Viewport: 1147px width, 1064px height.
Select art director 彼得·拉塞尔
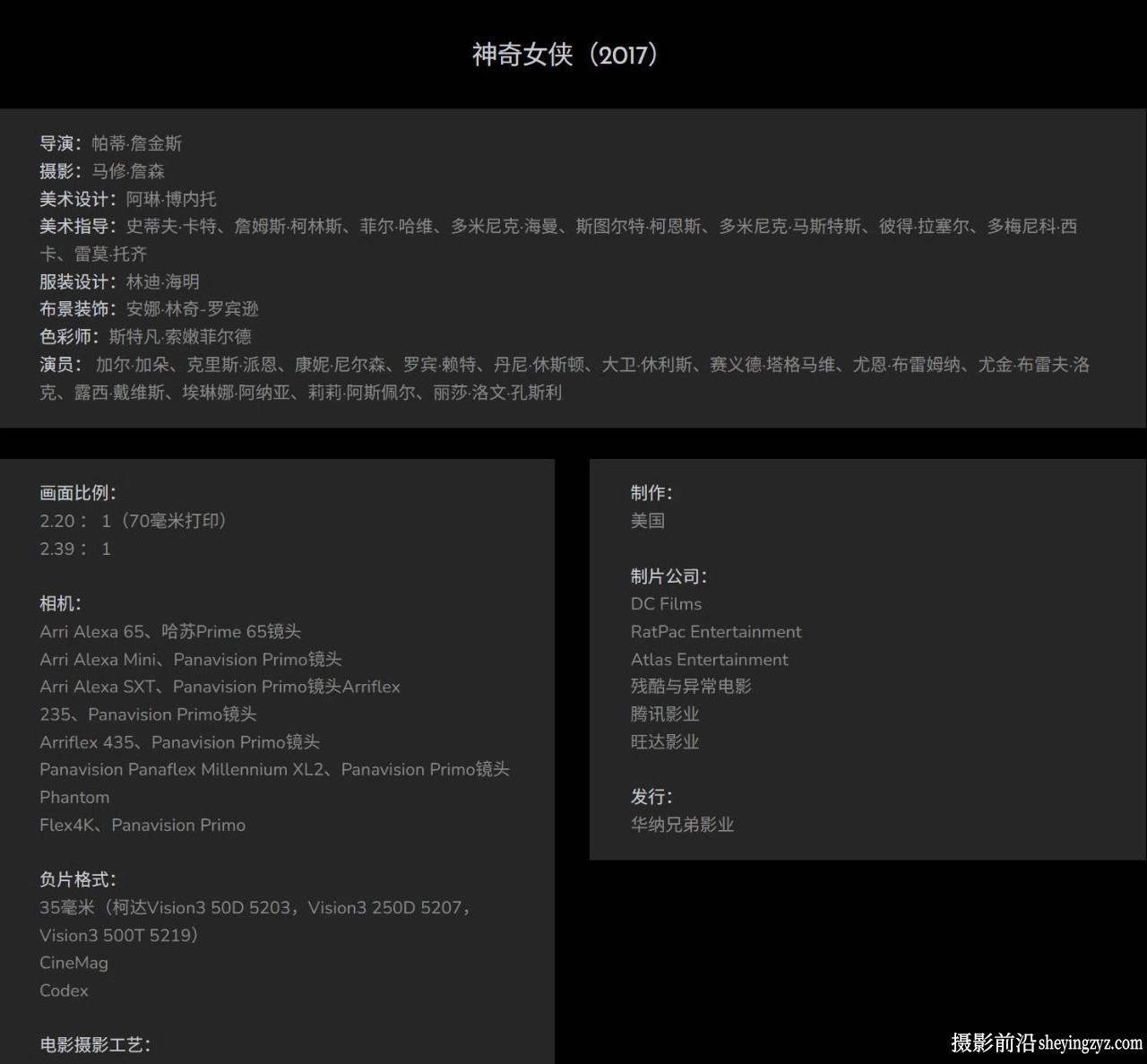tap(925, 226)
